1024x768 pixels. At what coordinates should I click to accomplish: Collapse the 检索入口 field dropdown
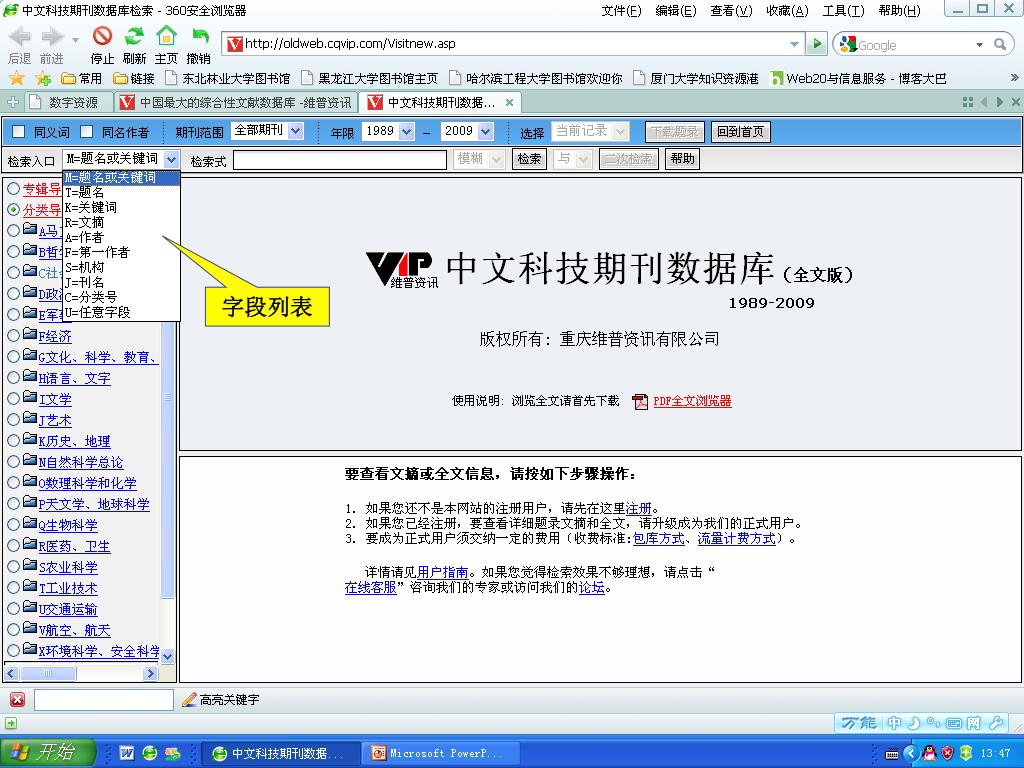pyautogui.click(x=171, y=159)
